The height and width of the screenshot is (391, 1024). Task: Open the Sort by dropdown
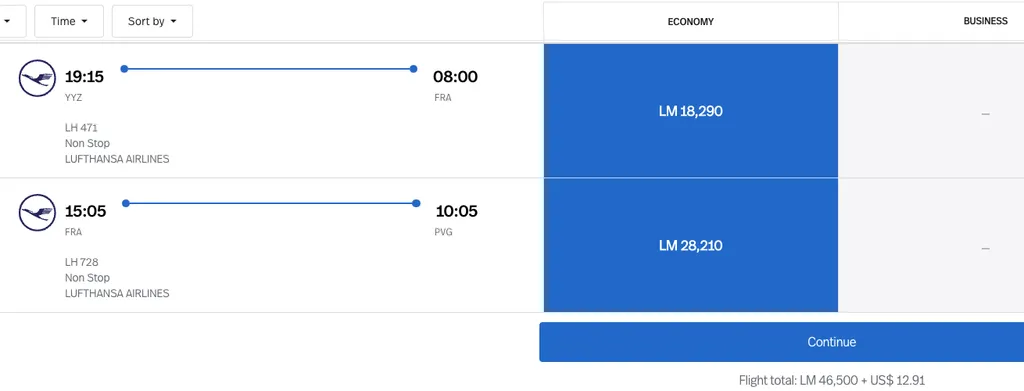tap(152, 22)
